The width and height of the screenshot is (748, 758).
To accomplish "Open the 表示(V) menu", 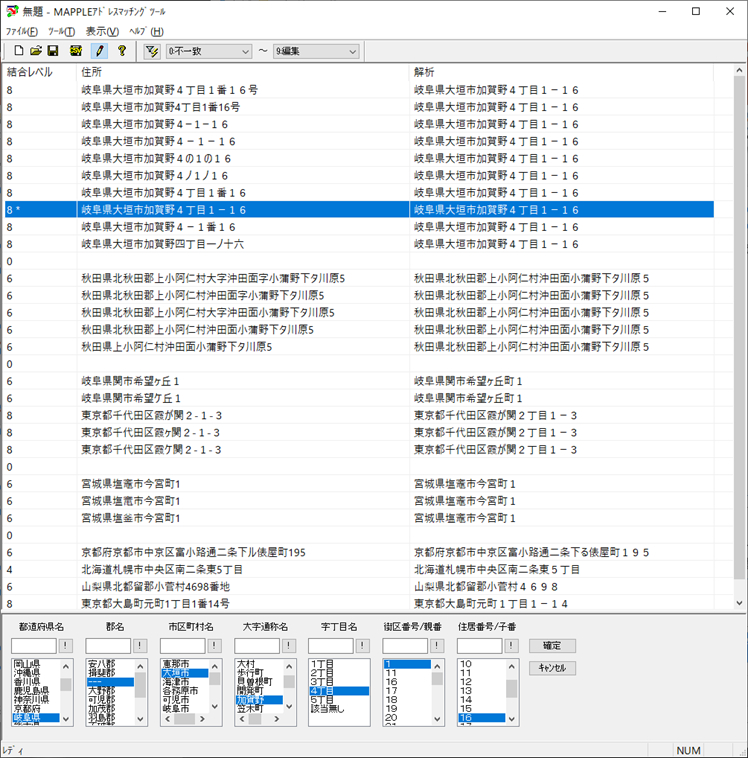I will point(102,32).
